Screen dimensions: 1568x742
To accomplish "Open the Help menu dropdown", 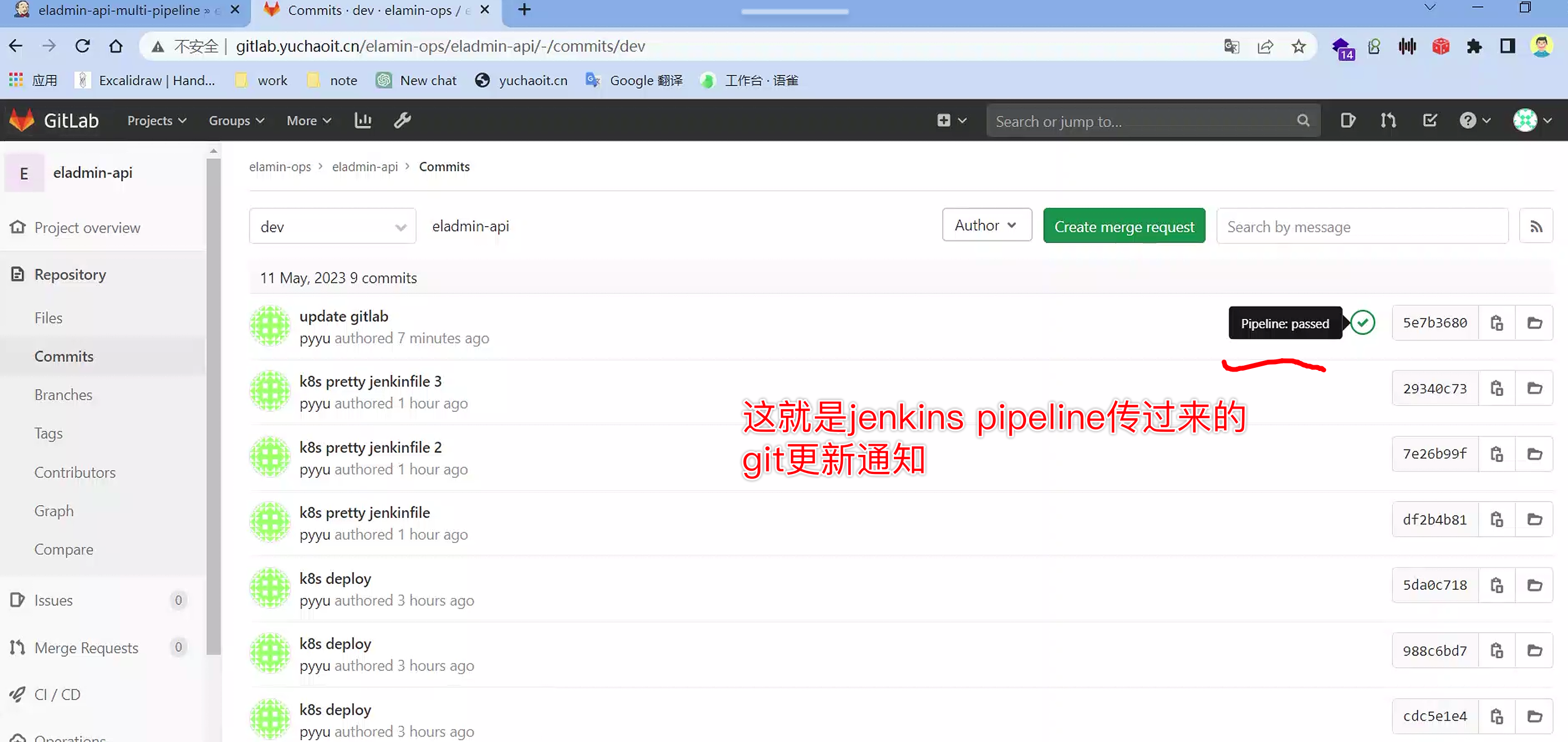I will (1474, 120).
